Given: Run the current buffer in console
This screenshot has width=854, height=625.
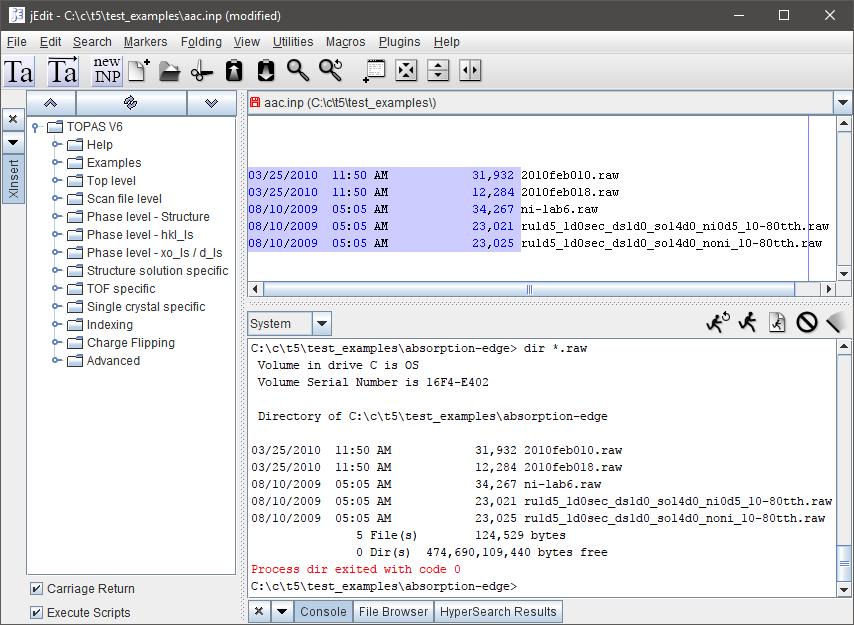Looking at the screenshot, I should 777,323.
